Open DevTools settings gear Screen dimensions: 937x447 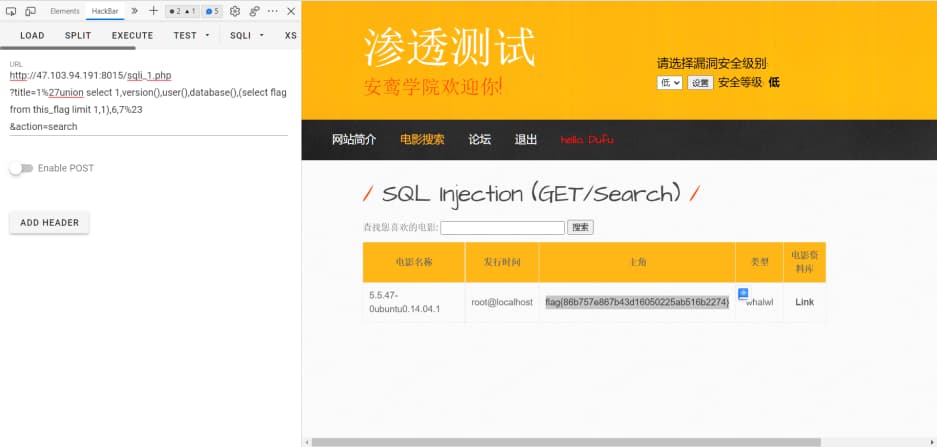pos(235,11)
